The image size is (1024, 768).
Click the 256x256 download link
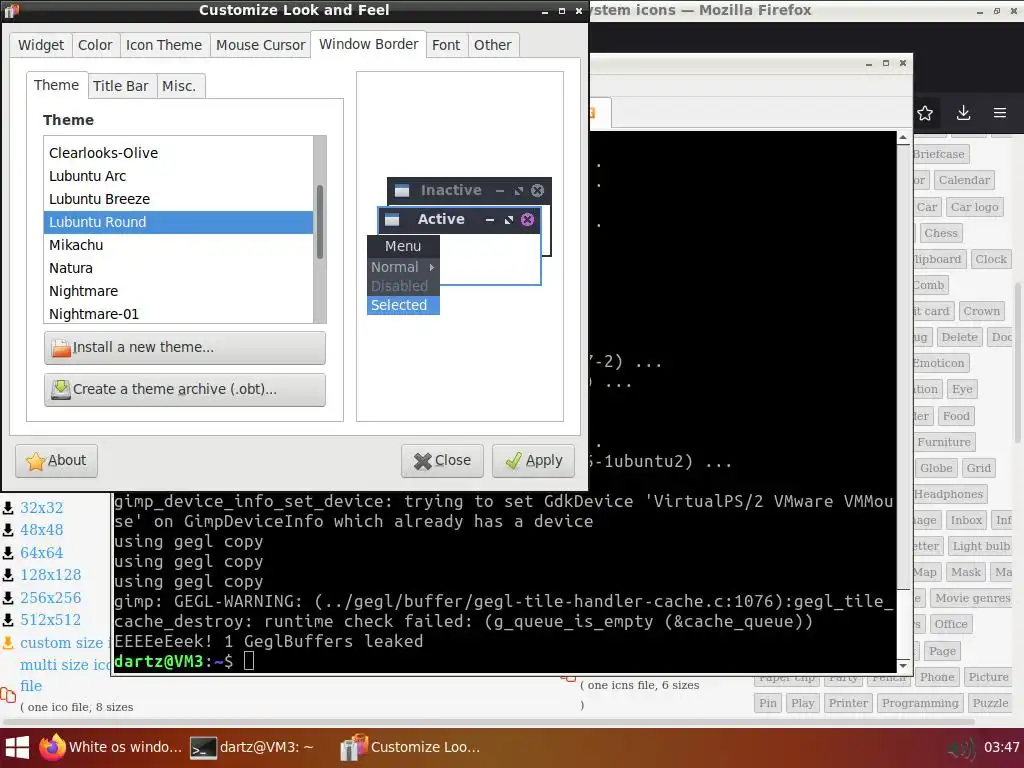[x=50, y=598]
